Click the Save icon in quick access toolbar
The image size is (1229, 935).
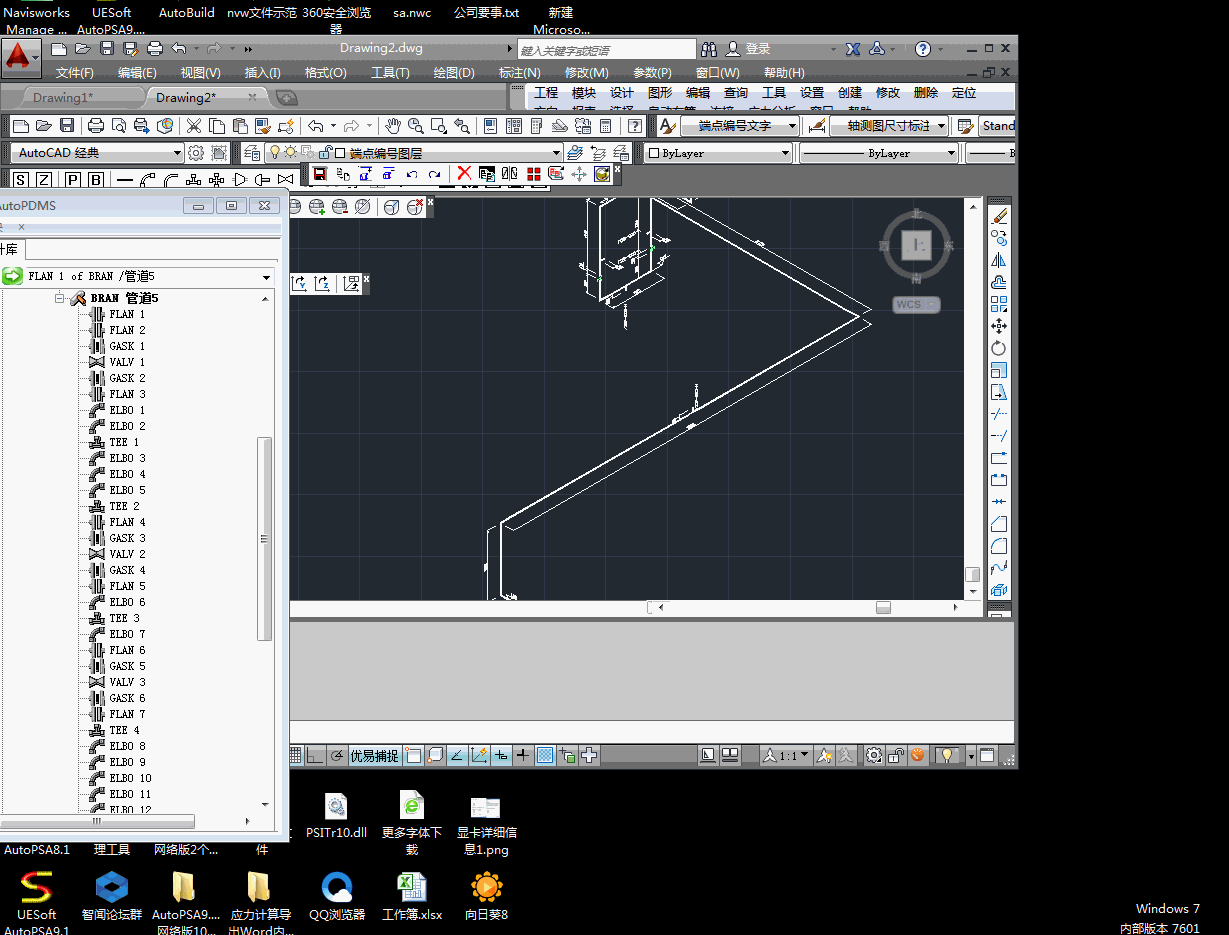(x=106, y=48)
